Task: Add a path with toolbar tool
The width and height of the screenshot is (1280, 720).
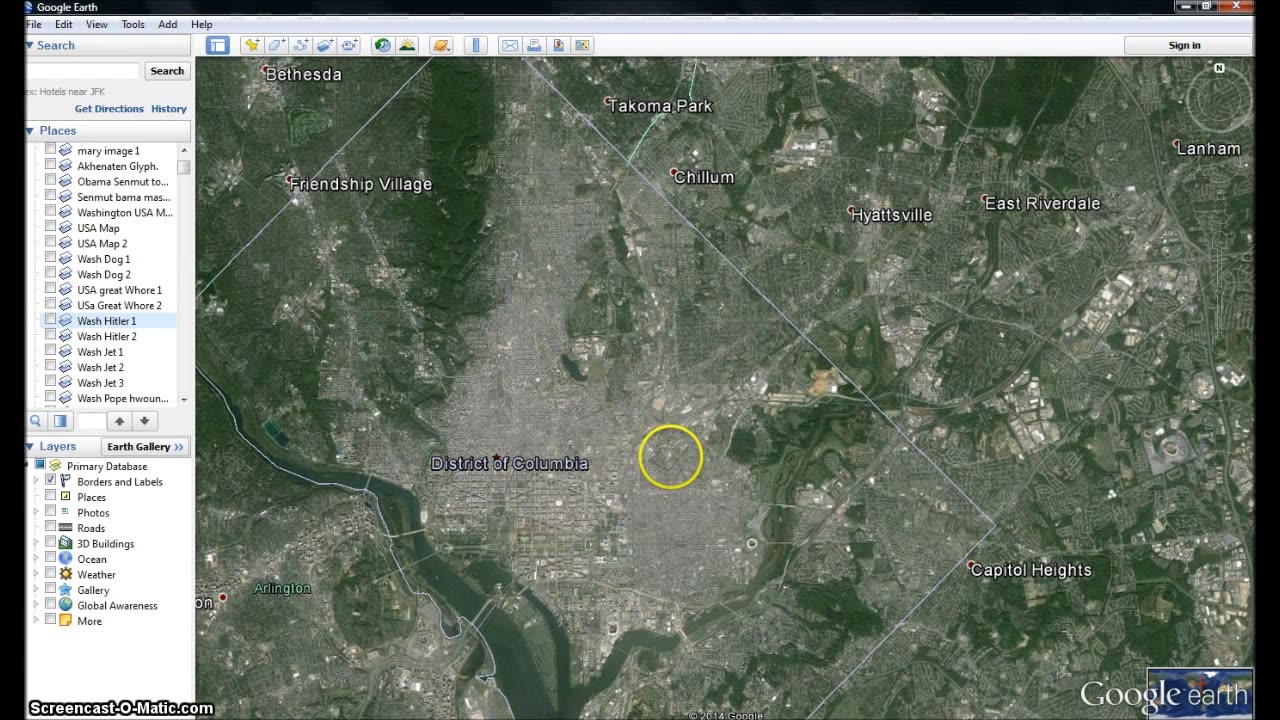Action: tap(300, 45)
